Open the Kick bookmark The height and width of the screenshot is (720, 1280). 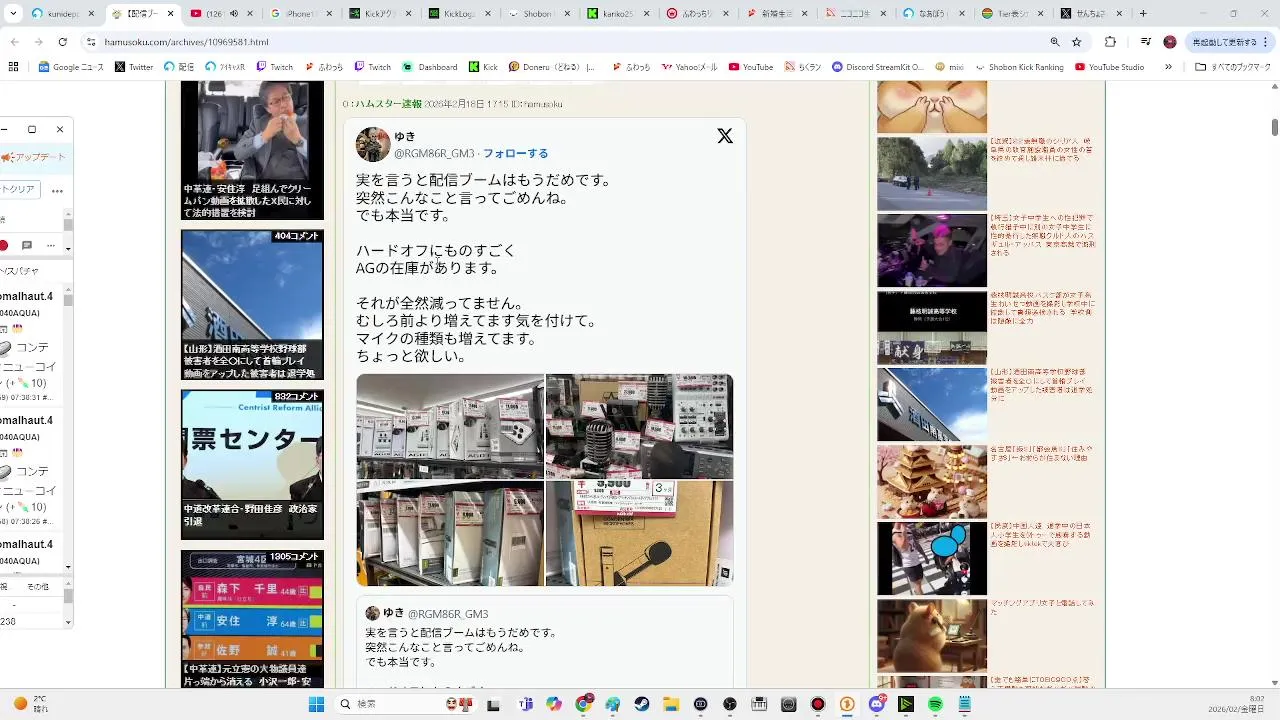[483, 67]
